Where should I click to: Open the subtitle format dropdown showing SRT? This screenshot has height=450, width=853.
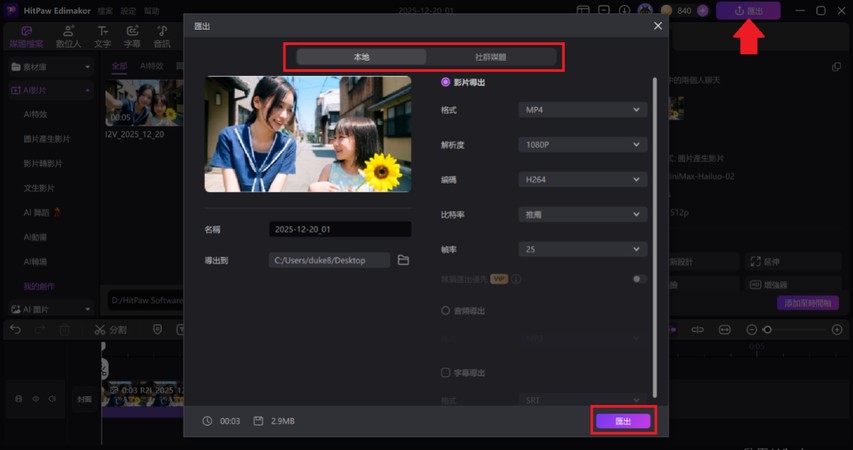pos(583,400)
